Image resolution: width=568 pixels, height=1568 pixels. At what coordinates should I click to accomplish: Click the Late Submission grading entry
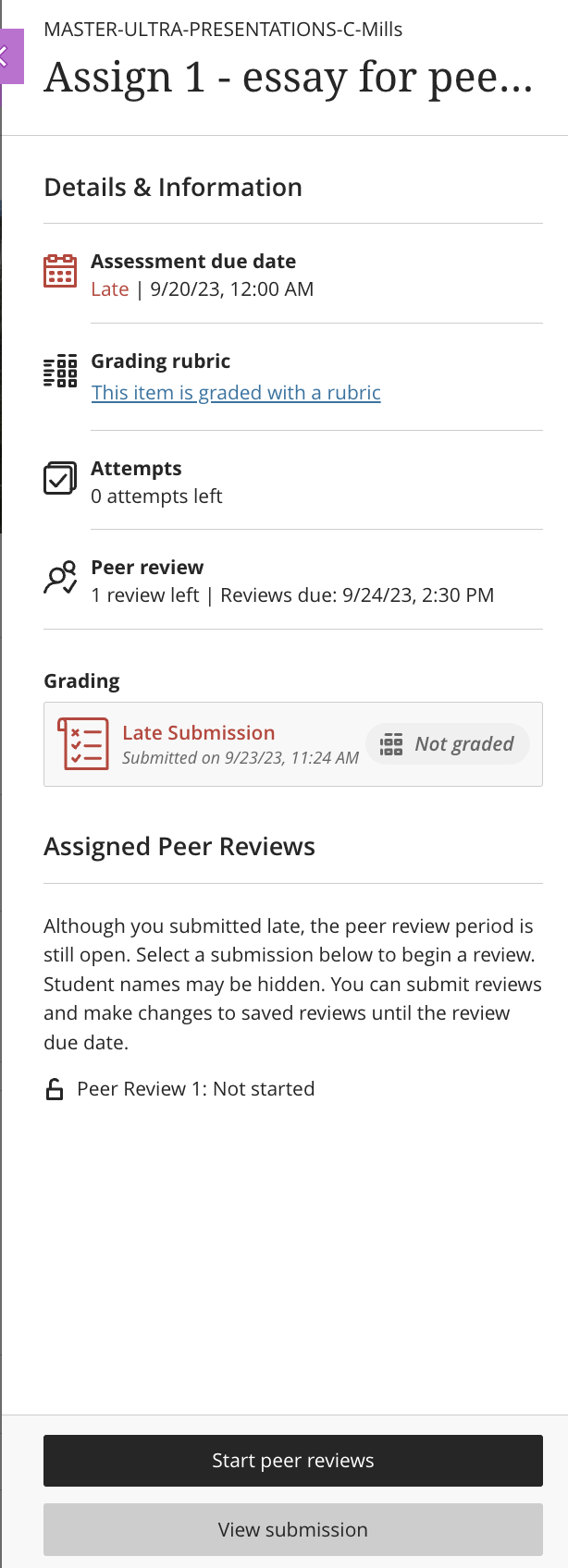[199, 732]
